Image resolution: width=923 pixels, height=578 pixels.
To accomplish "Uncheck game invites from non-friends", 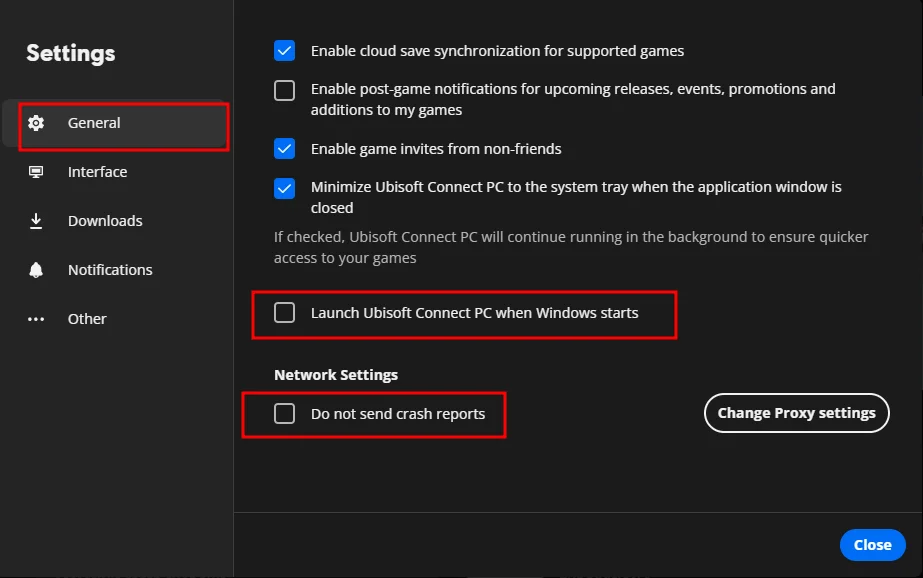I will pos(285,149).
